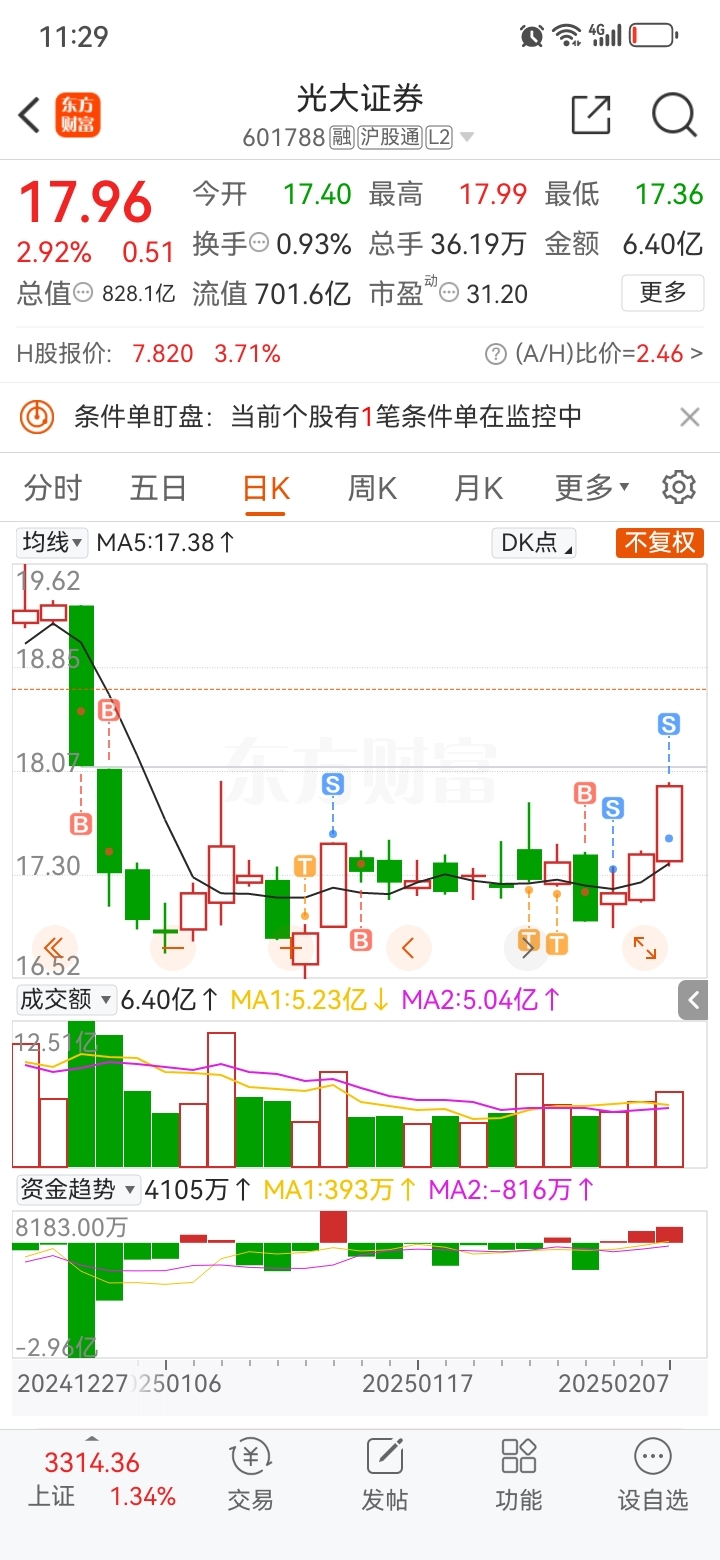Open the side panel arrow tab
Screen dimensions: 720x1560
(x=693, y=1000)
